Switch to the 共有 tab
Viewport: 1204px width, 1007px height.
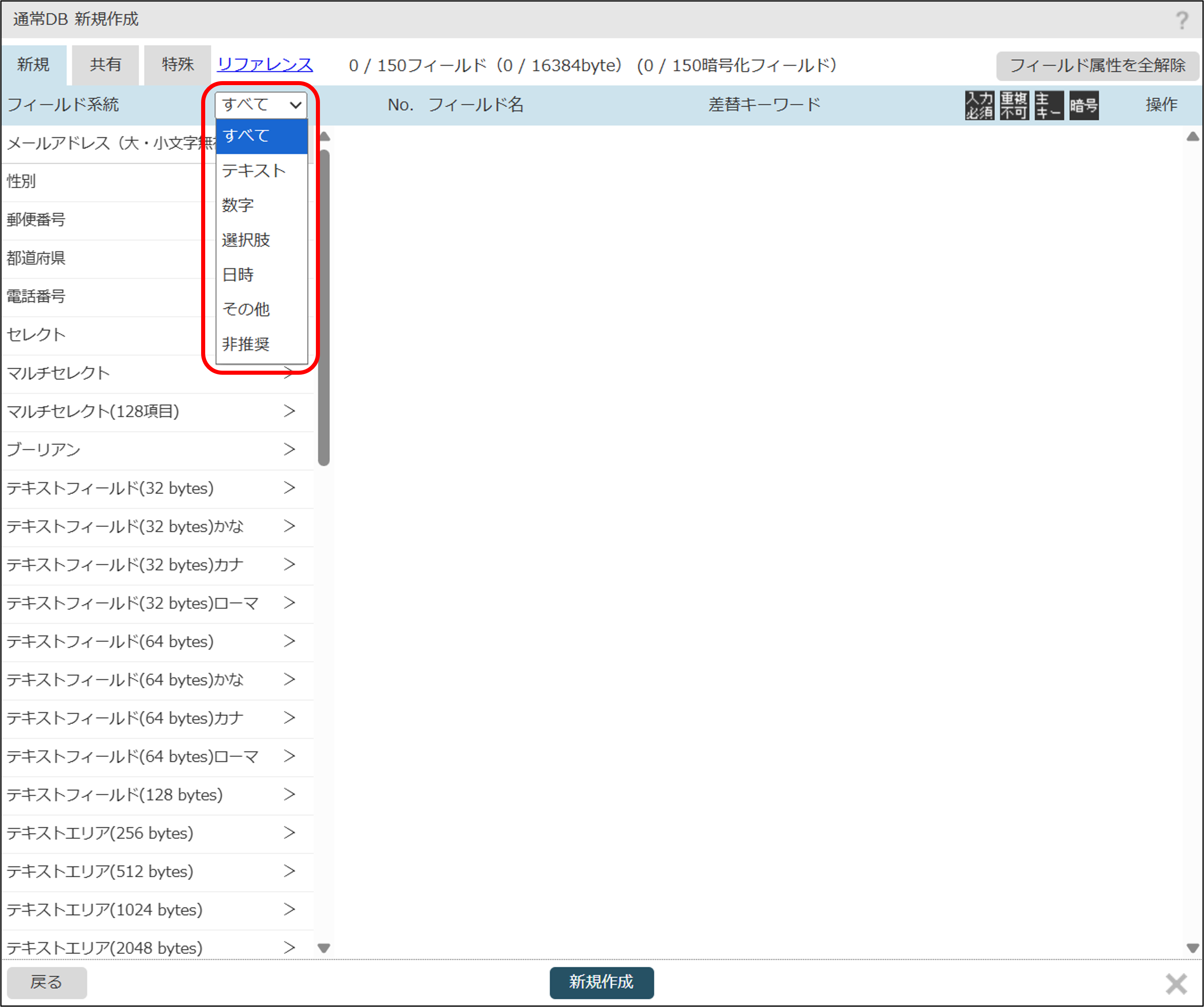point(105,65)
